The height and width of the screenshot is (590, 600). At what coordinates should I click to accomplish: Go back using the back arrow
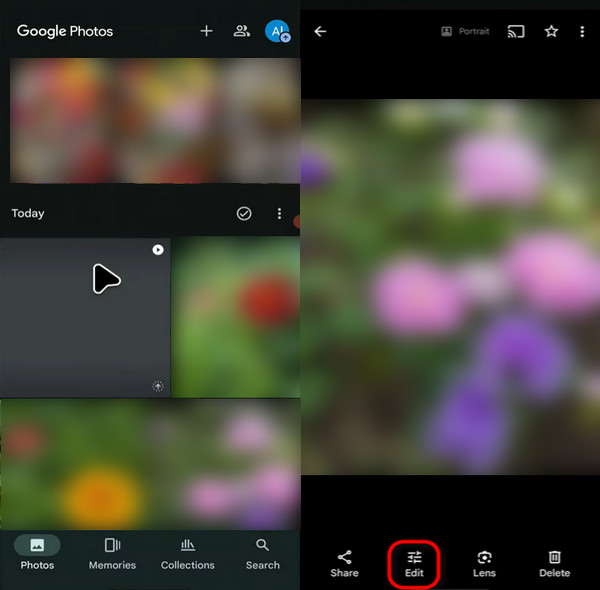[320, 31]
